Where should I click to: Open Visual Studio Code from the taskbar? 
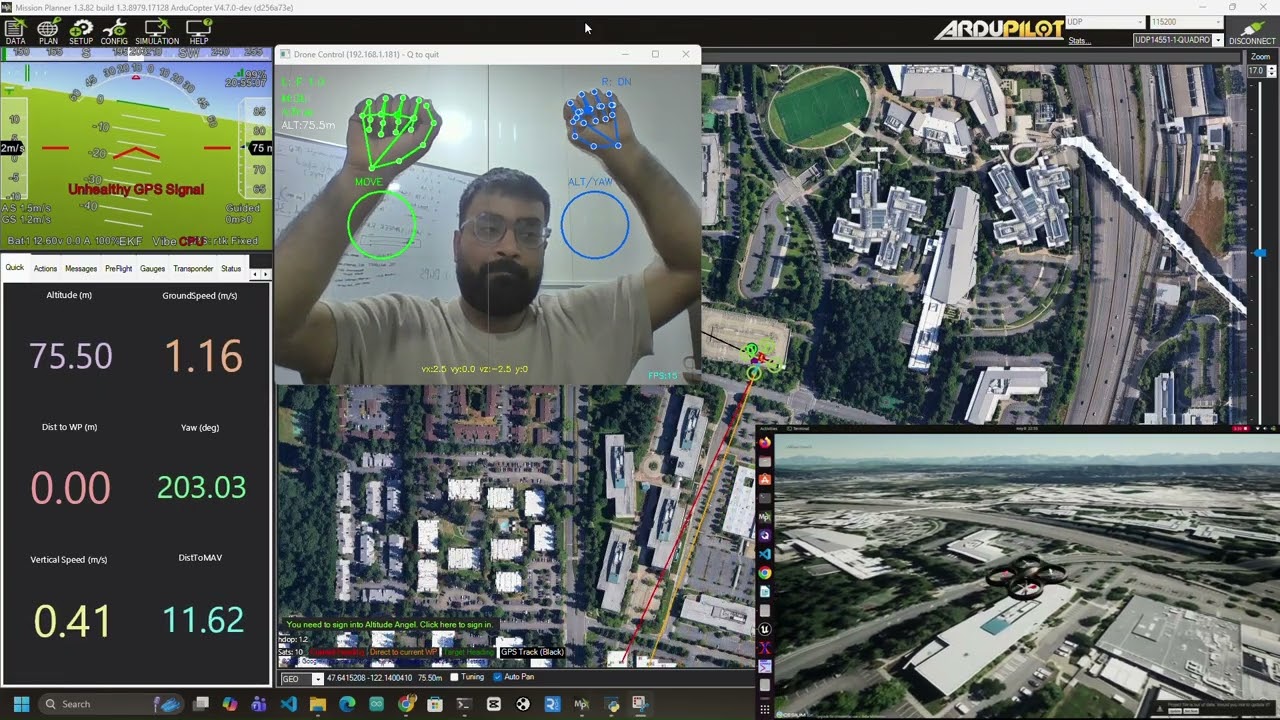tap(288, 704)
